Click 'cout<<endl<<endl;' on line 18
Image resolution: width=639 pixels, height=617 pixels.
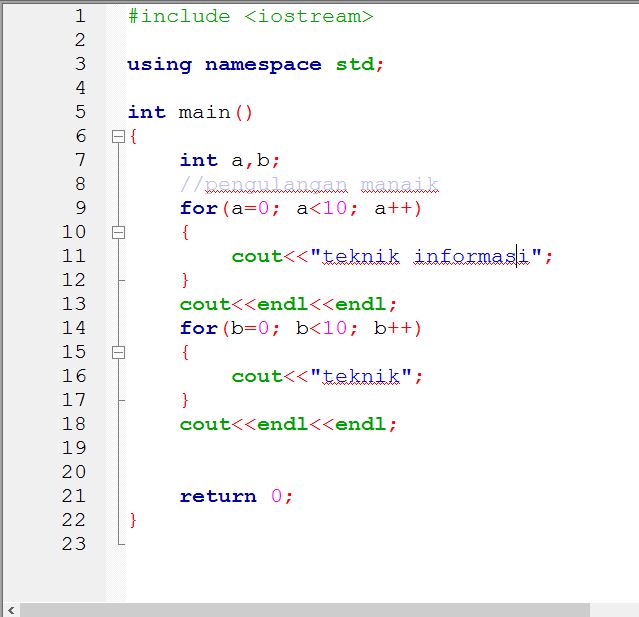pyautogui.click(x=288, y=424)
